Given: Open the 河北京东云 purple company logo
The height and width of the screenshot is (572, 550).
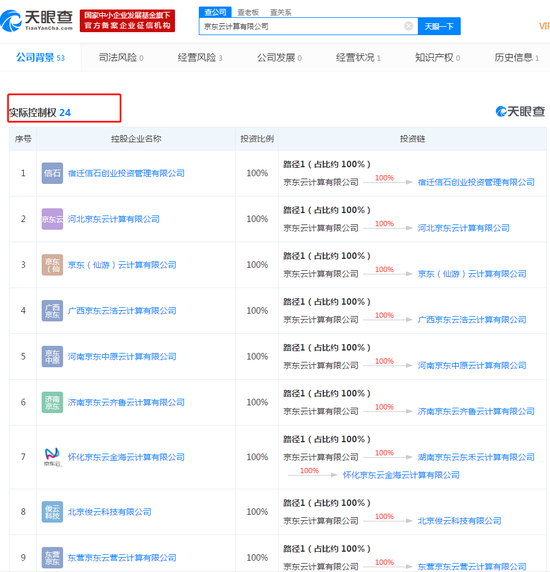Looking at the screenshot, I should (52, 219).
